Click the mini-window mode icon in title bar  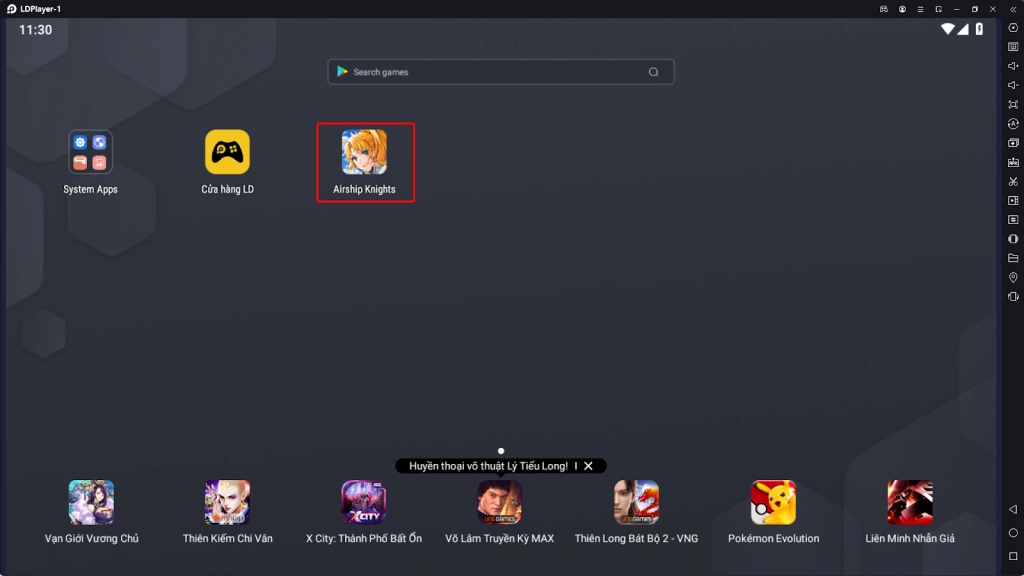click(938, 9)
